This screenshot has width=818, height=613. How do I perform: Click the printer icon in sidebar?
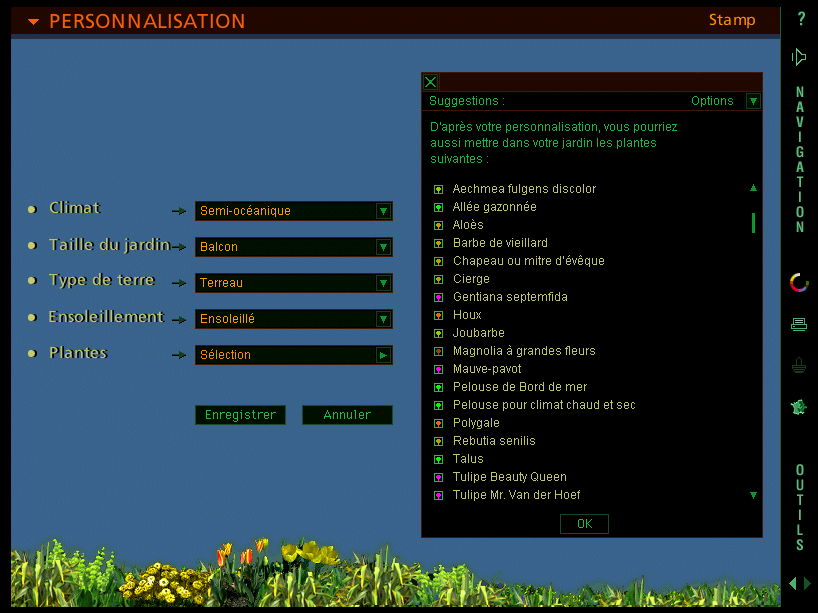click(x=799, y=324)
